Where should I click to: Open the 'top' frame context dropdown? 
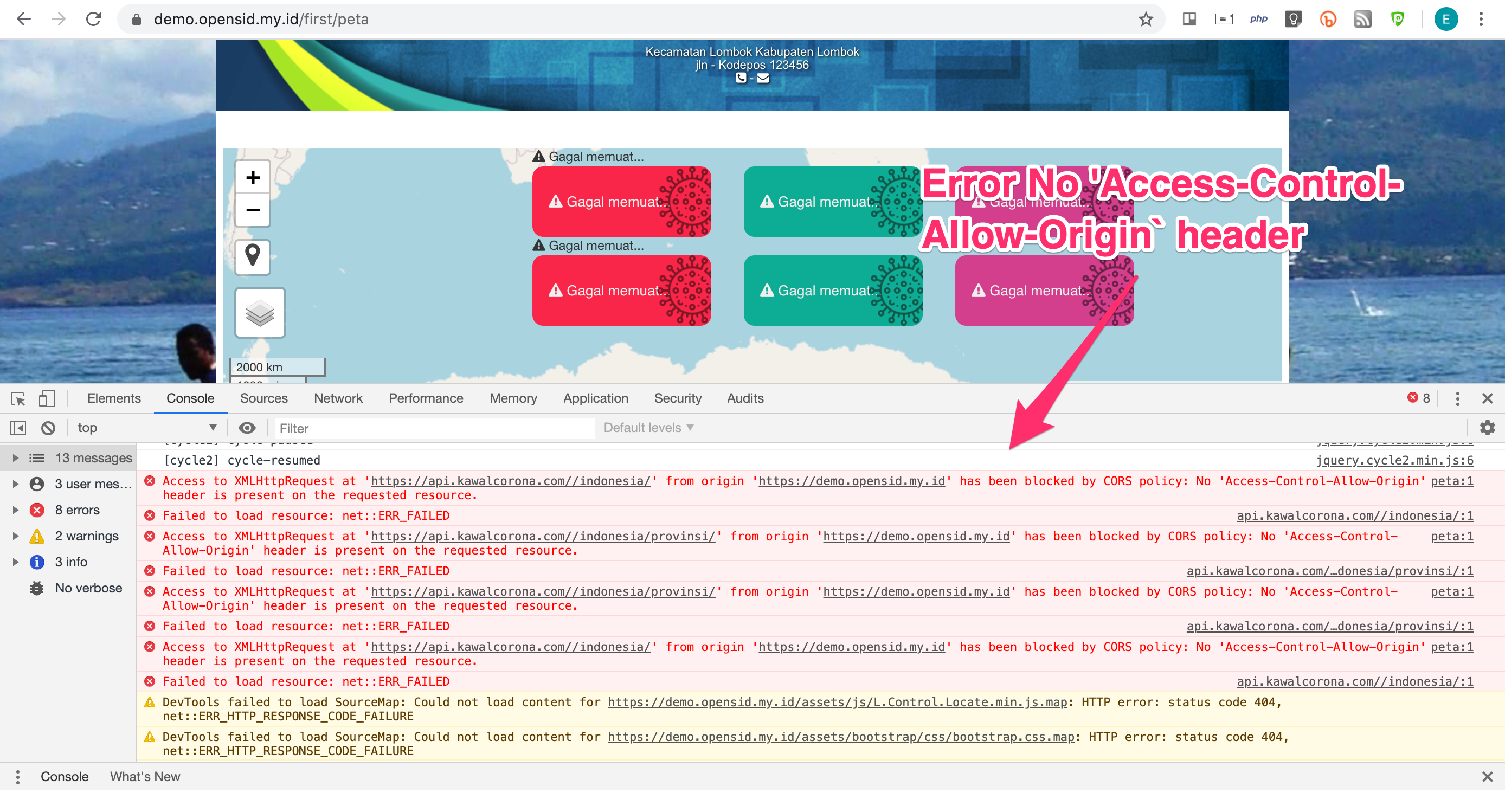tap(146, 428)
